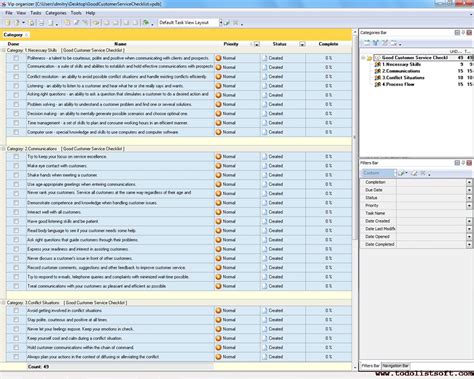Click the save layout icon right of layout combo
Viewport: 474px width, 379px height.
pos(227,23)
